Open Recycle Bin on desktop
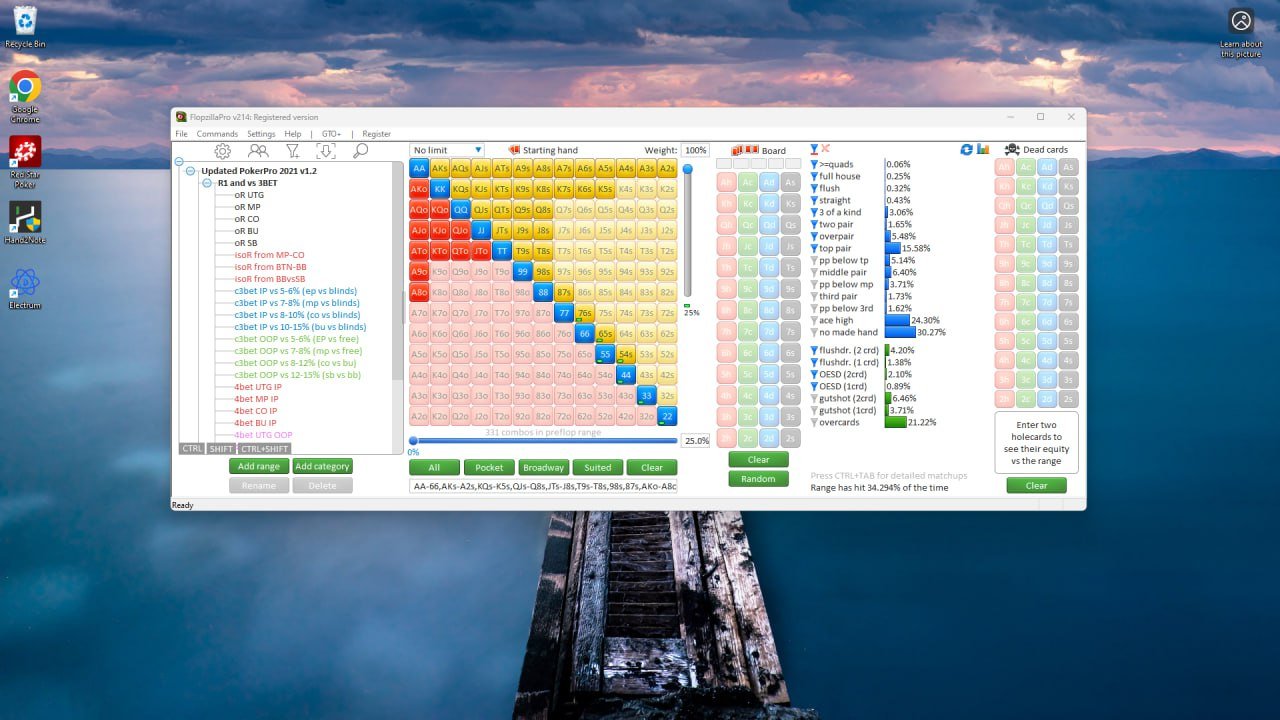 tap(25, 27)
